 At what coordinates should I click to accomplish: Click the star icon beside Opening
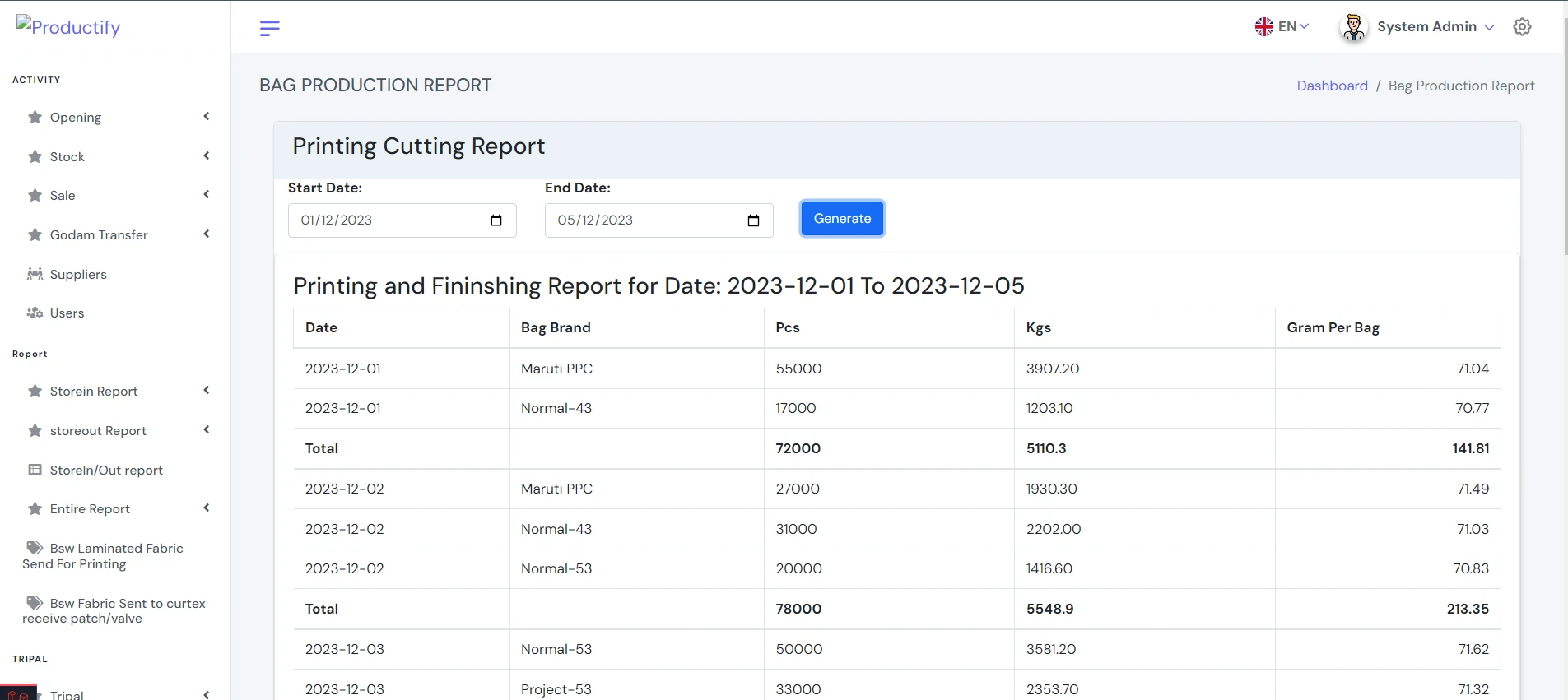coord(35,117)
